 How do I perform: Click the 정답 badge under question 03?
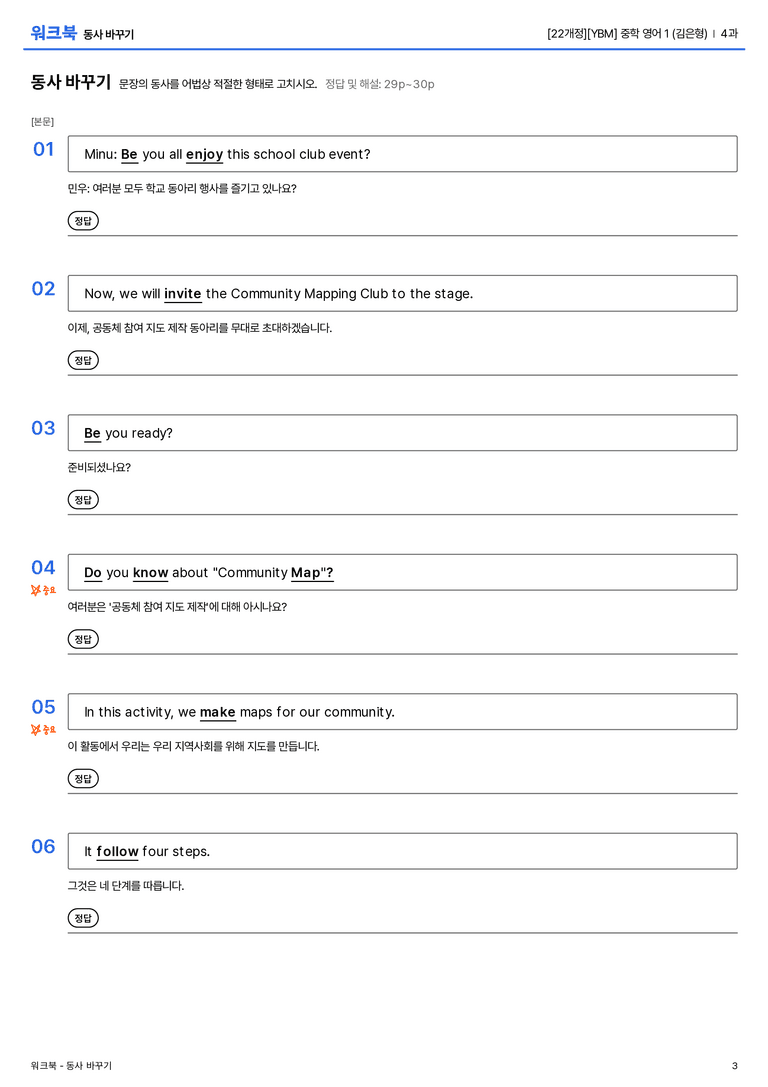(83, 499)
